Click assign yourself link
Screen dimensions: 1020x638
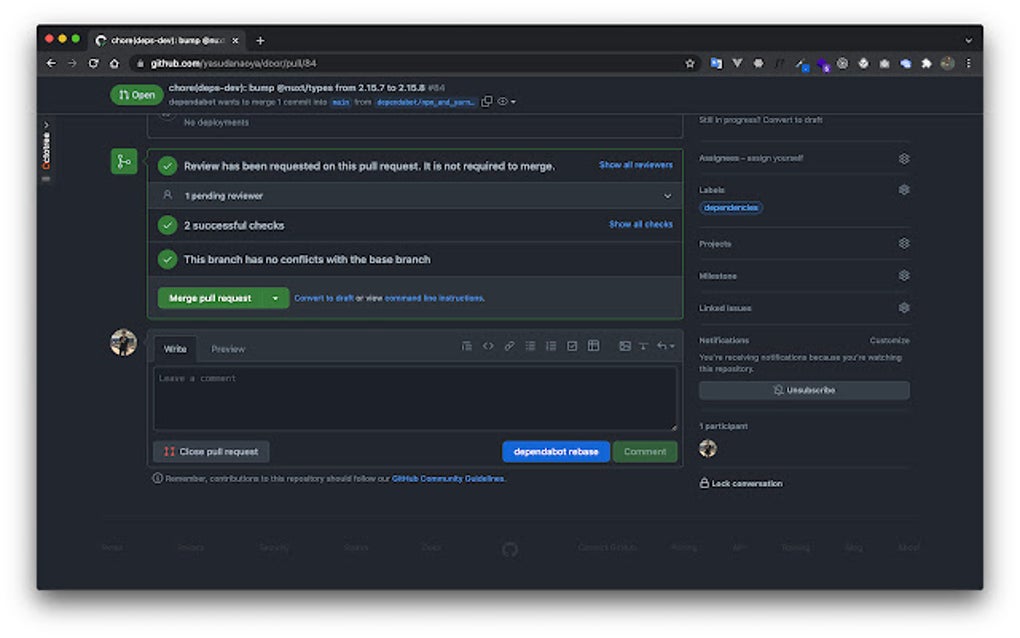tap(774, 158)
